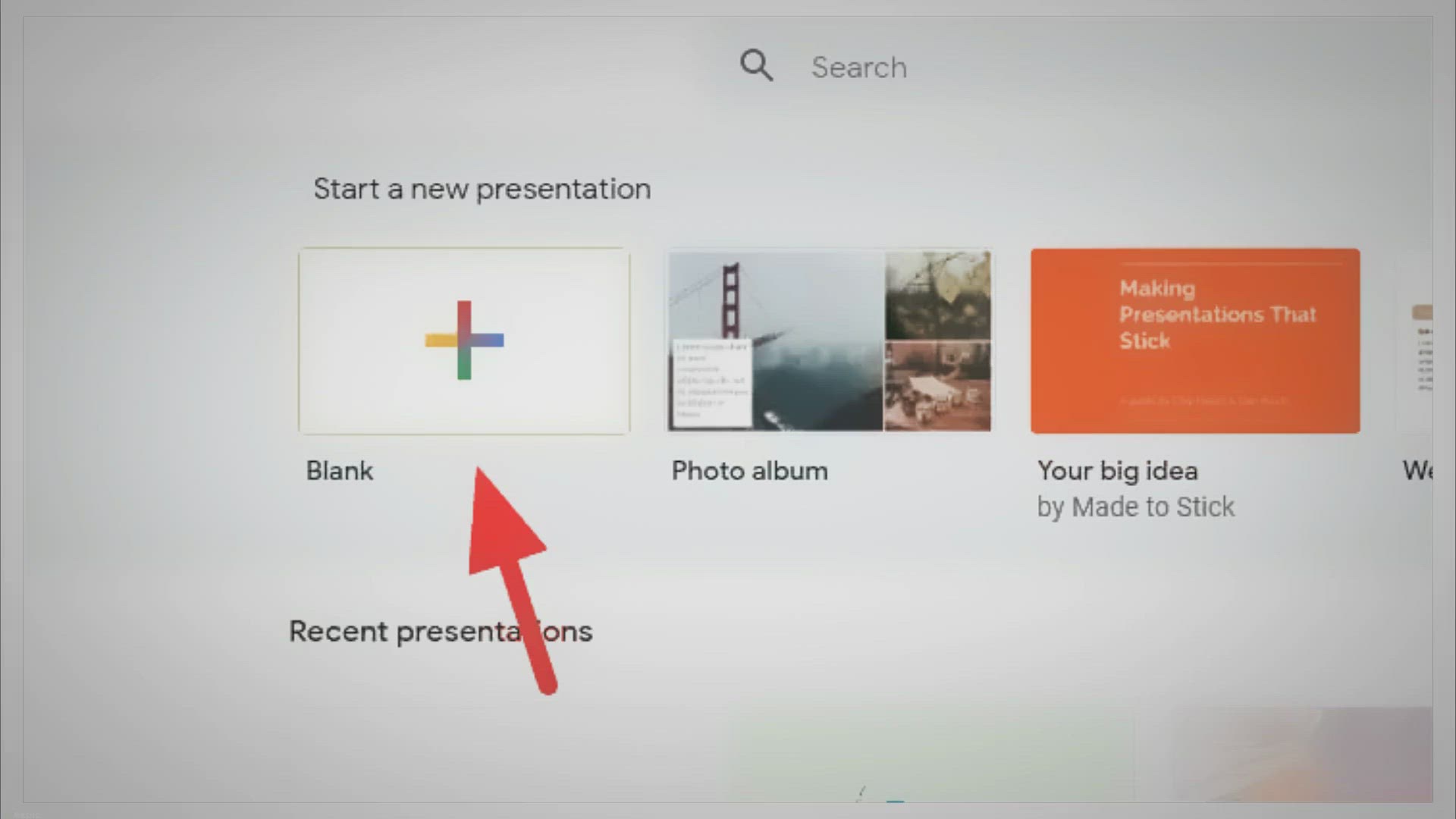Click the top-right foliage photo in Photo album
1456x819 pixels.
coord(937,295)
